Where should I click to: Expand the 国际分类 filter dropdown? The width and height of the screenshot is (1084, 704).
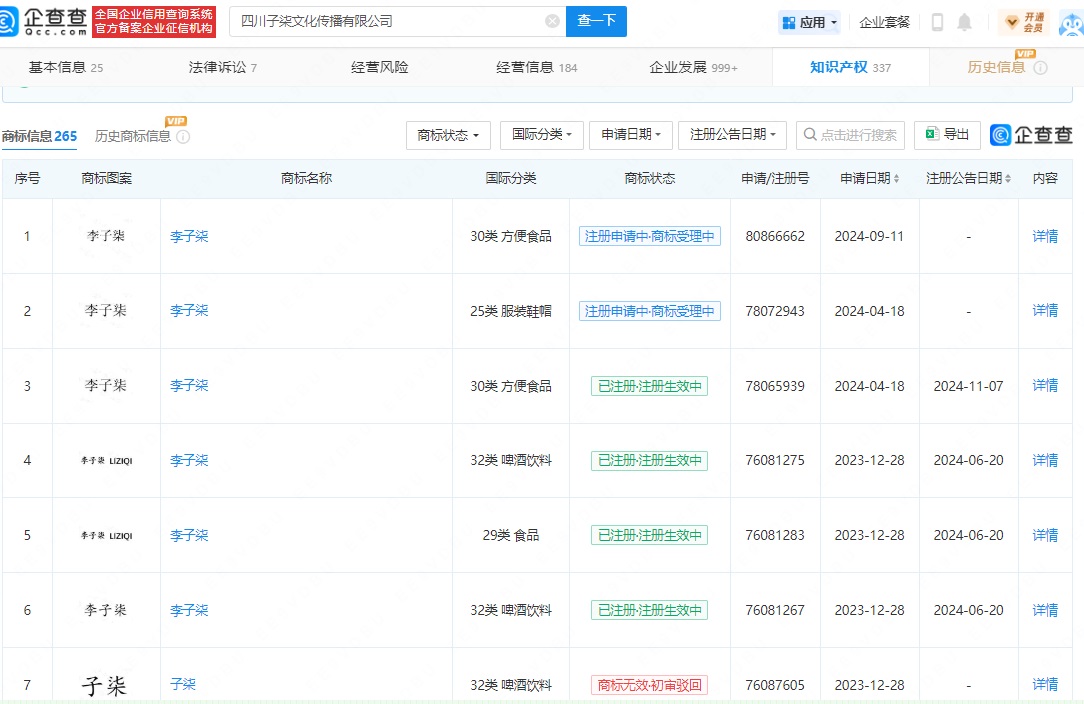542,135
